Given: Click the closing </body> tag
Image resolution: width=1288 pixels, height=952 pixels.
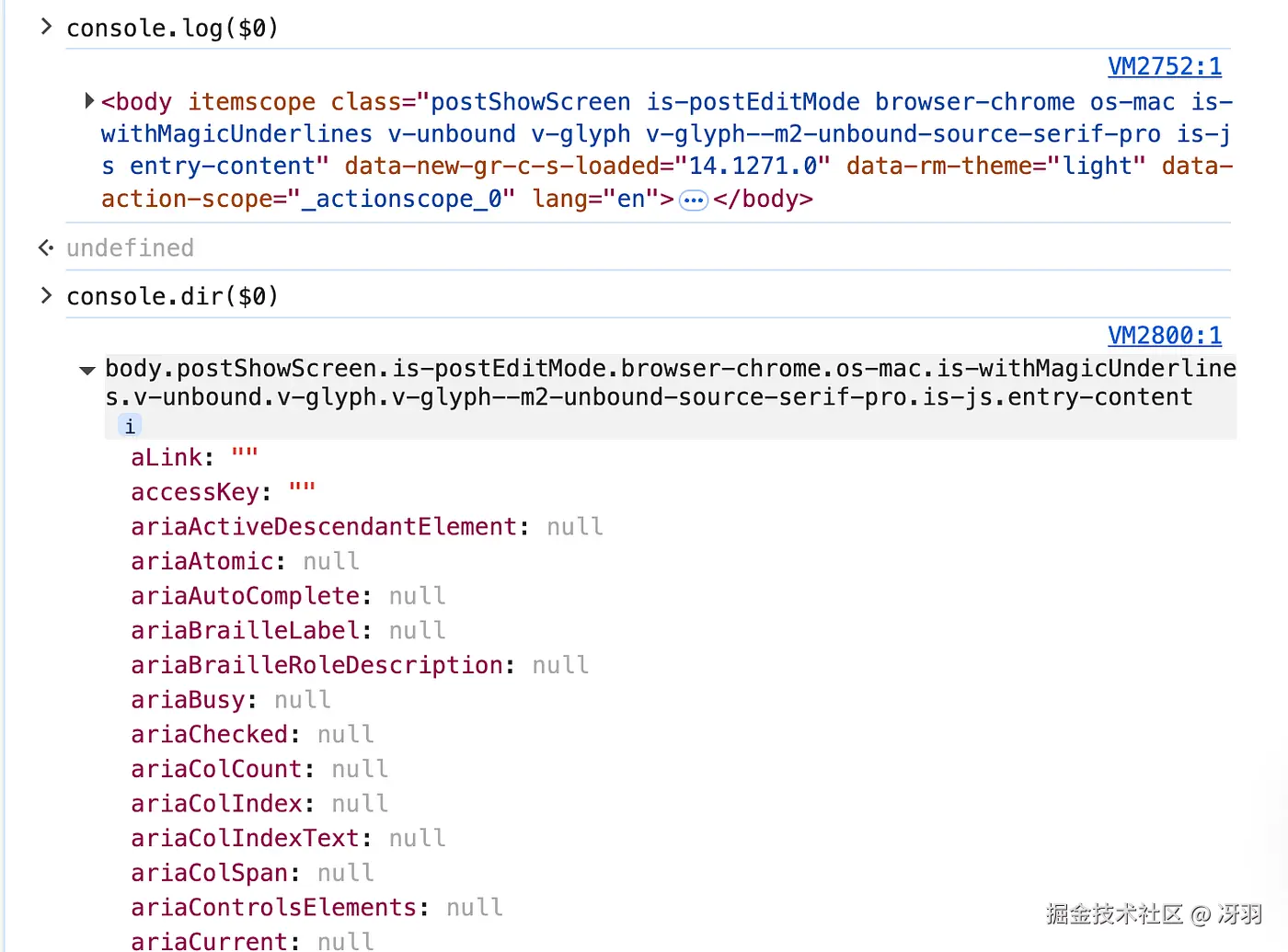Looking at the screenshot, I should click(763, 199).
